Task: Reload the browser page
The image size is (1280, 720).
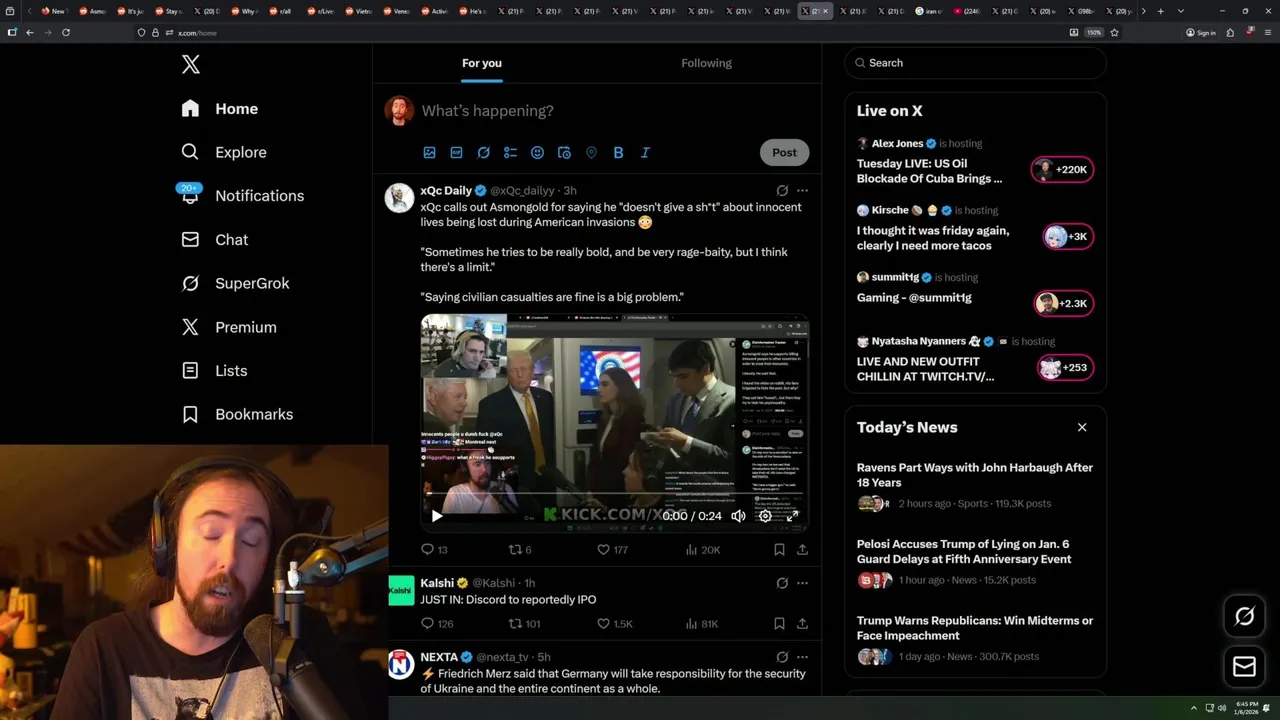Action: 66,32
